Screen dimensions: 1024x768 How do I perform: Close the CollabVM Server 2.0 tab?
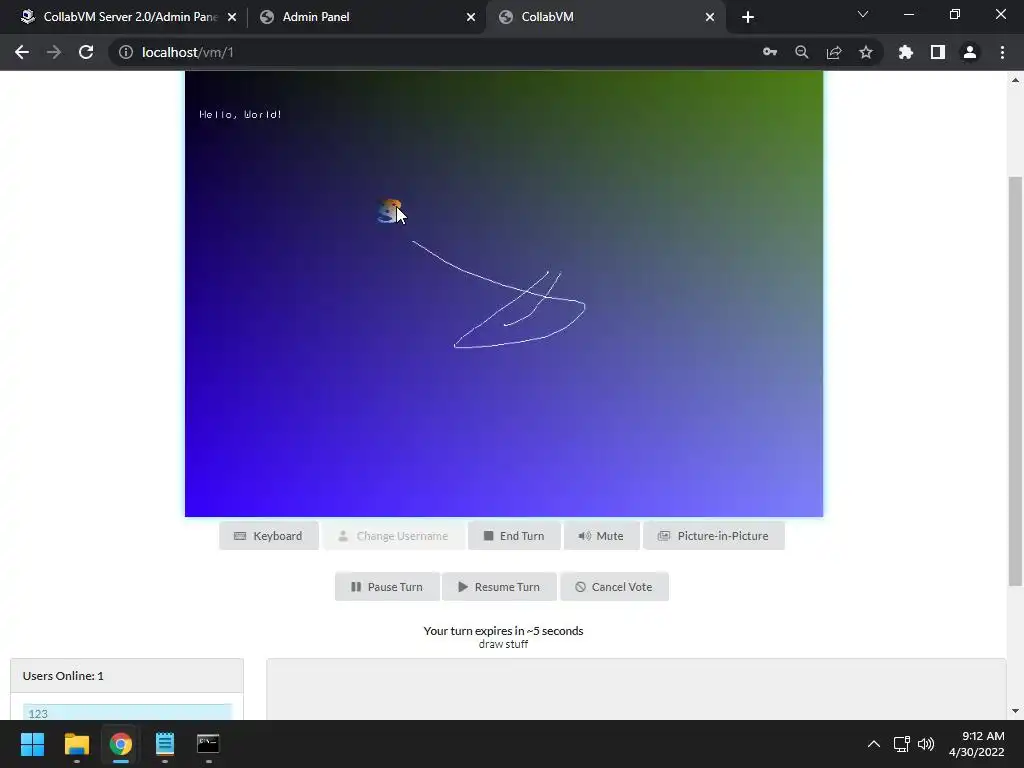point(232,17)
